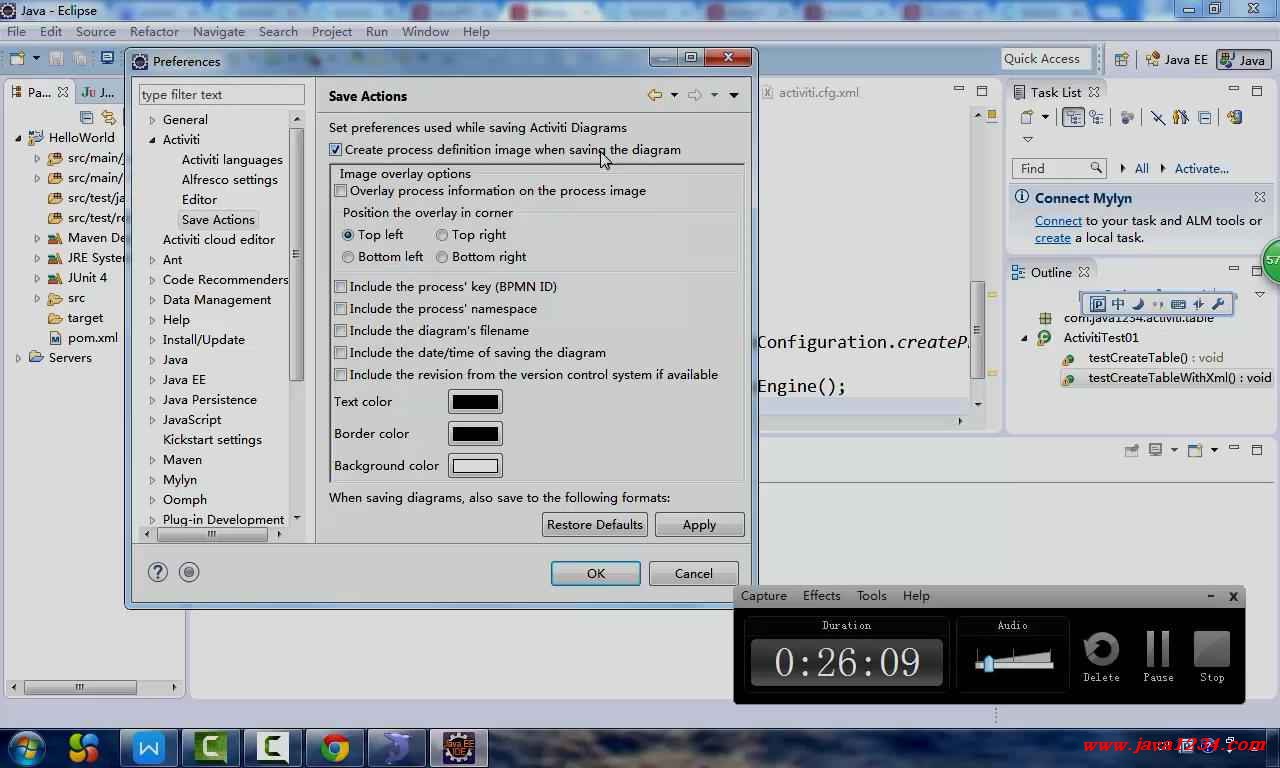Open the New Task dropdown arrow

[1045, 117]
